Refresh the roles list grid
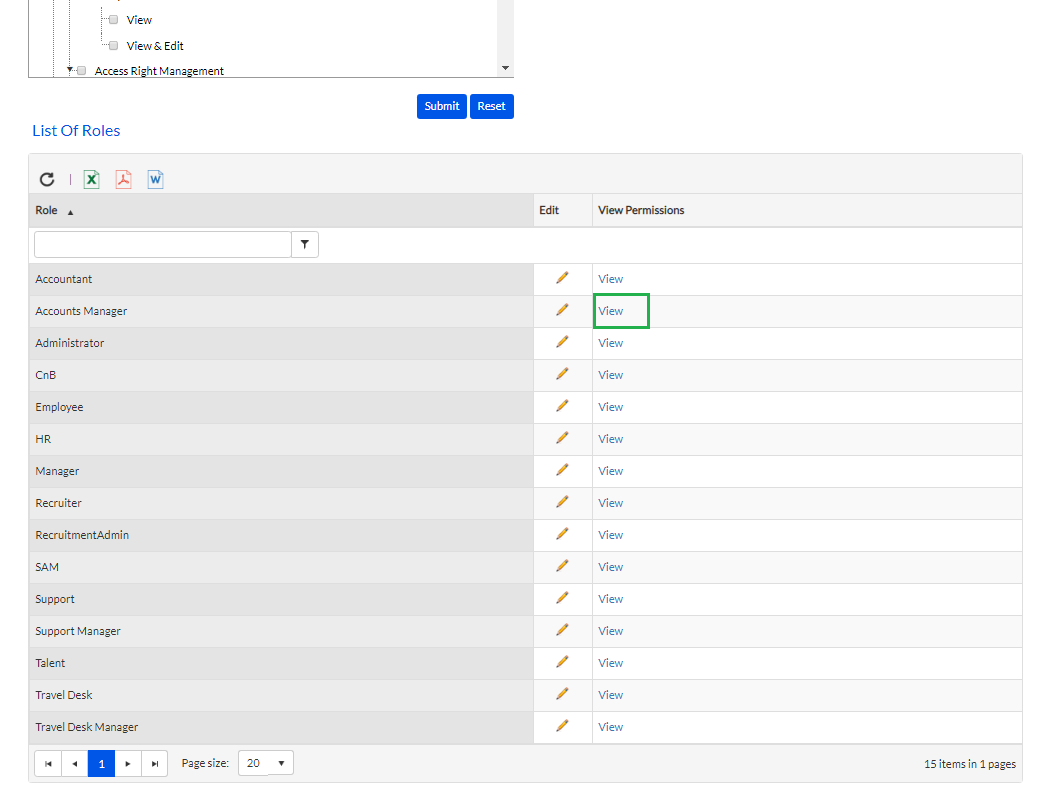 point(47,180)
